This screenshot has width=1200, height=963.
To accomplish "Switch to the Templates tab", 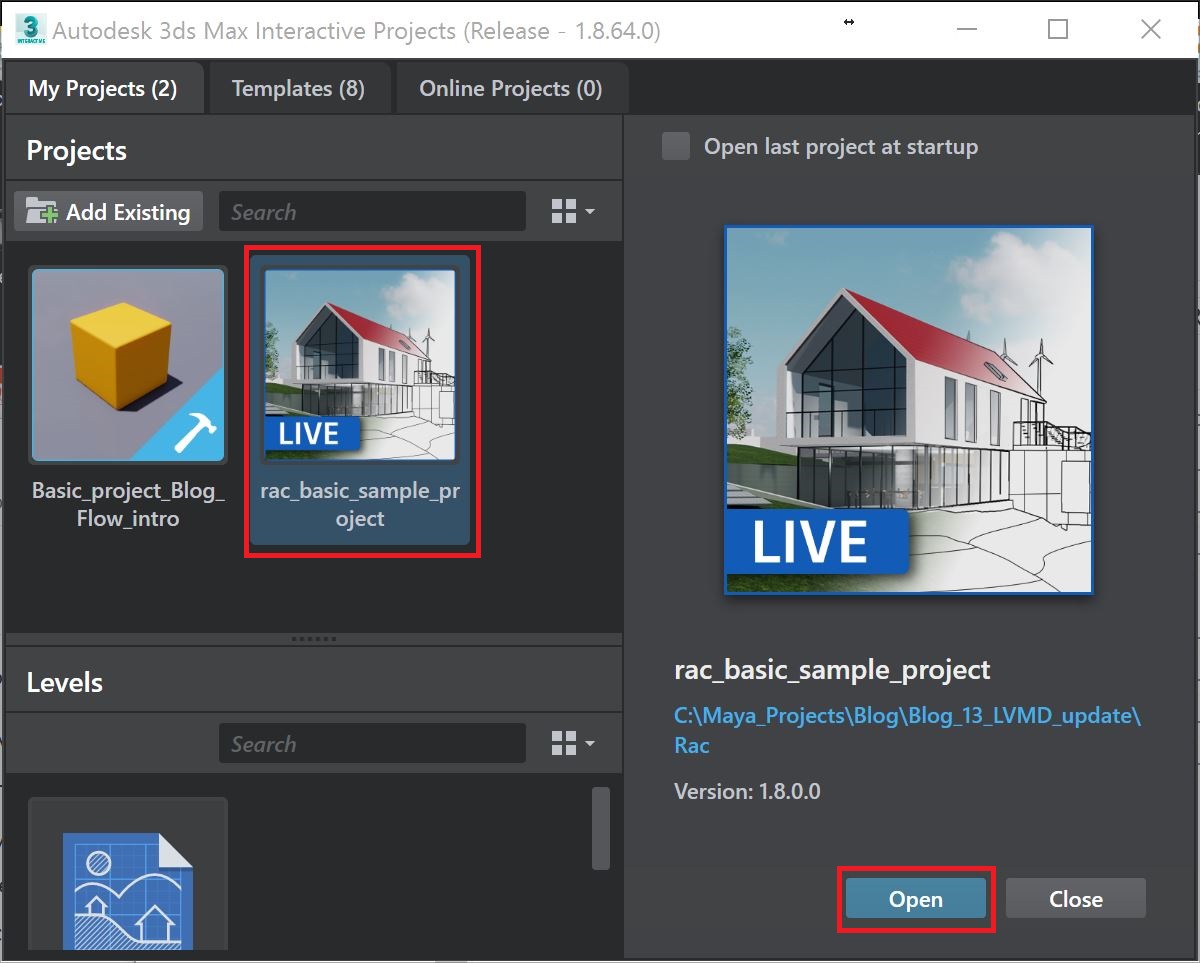I will pos(298,87).
